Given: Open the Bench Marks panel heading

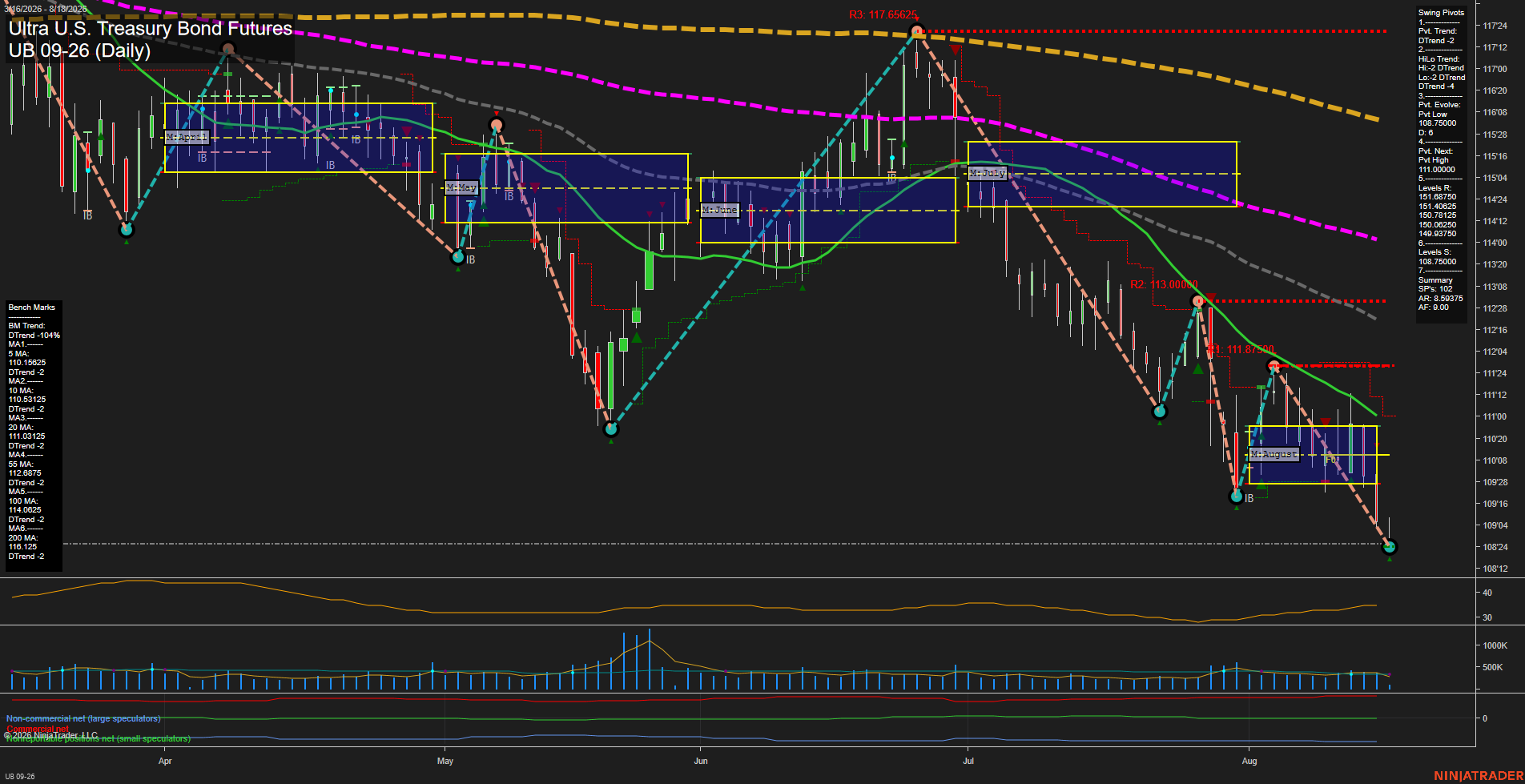Looking at the screenshot, I should click(x=32, y=308).
